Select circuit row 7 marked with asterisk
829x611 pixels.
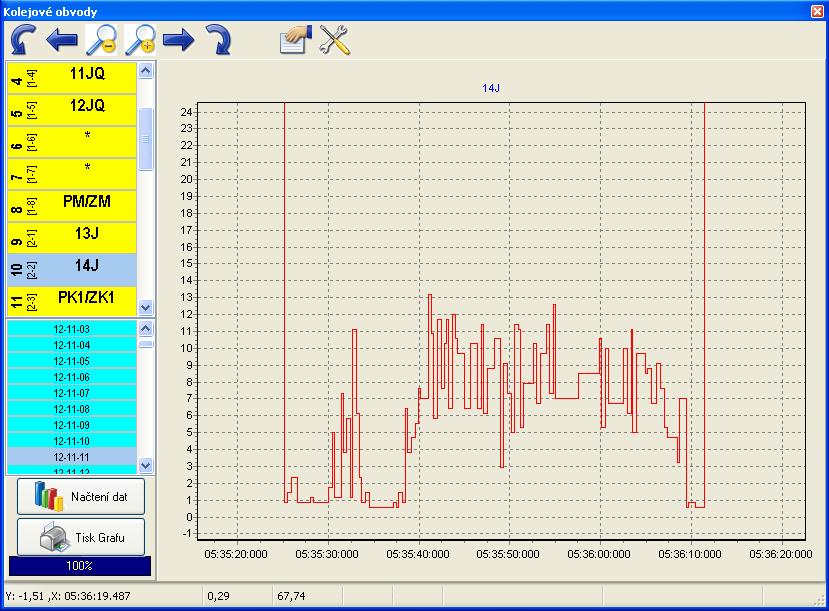[72, 174]
